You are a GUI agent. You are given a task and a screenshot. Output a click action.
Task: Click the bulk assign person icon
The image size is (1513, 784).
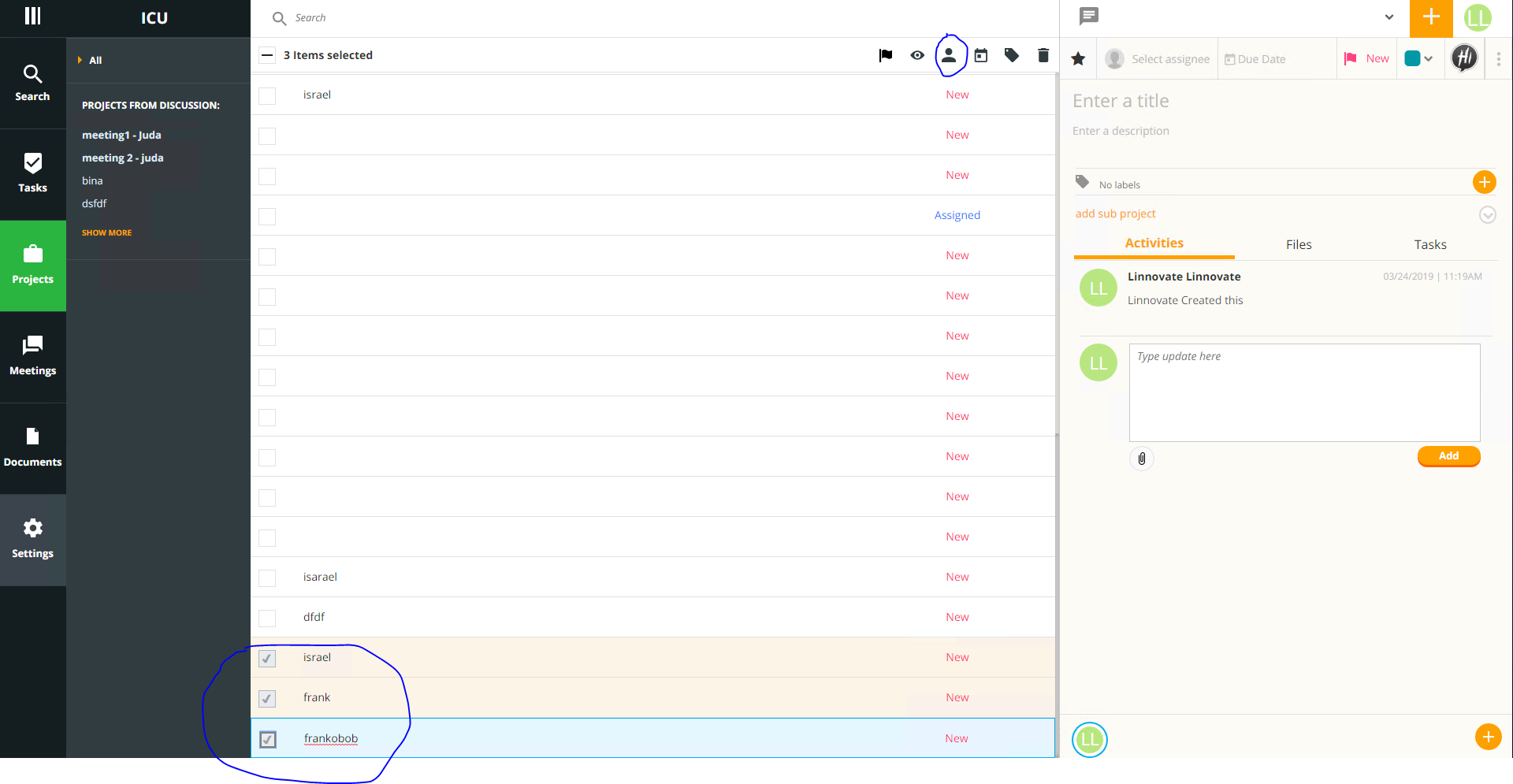[950, 55]
